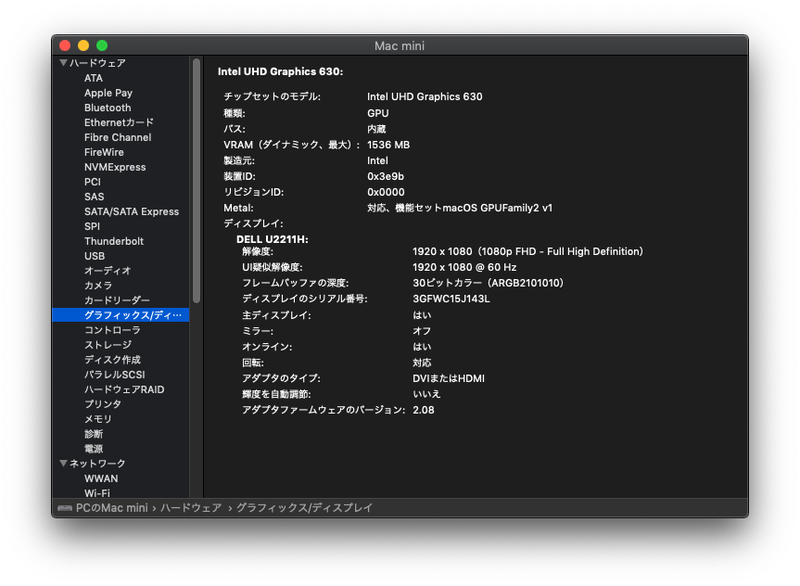Click the ミラー value オフ
Viewport: 800px width, 586px height.
click(422, 331)
